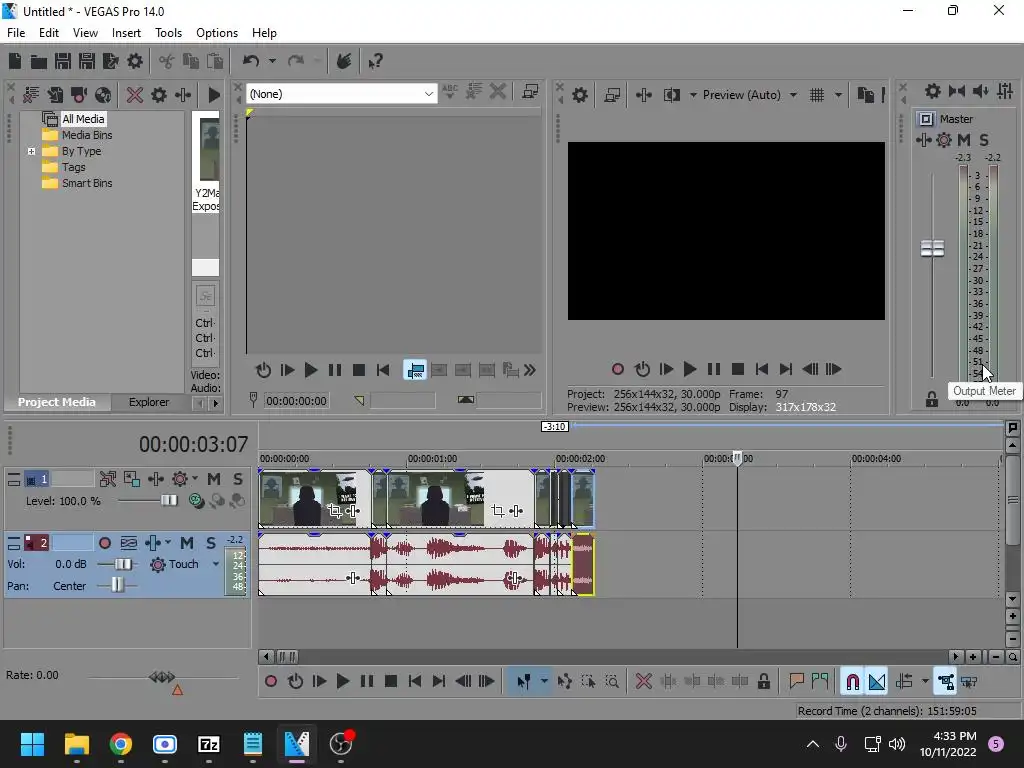This screenshot has height=768, width=1024.
Task: Click track 1 Level slider
Action: click(x=169, y=501)
